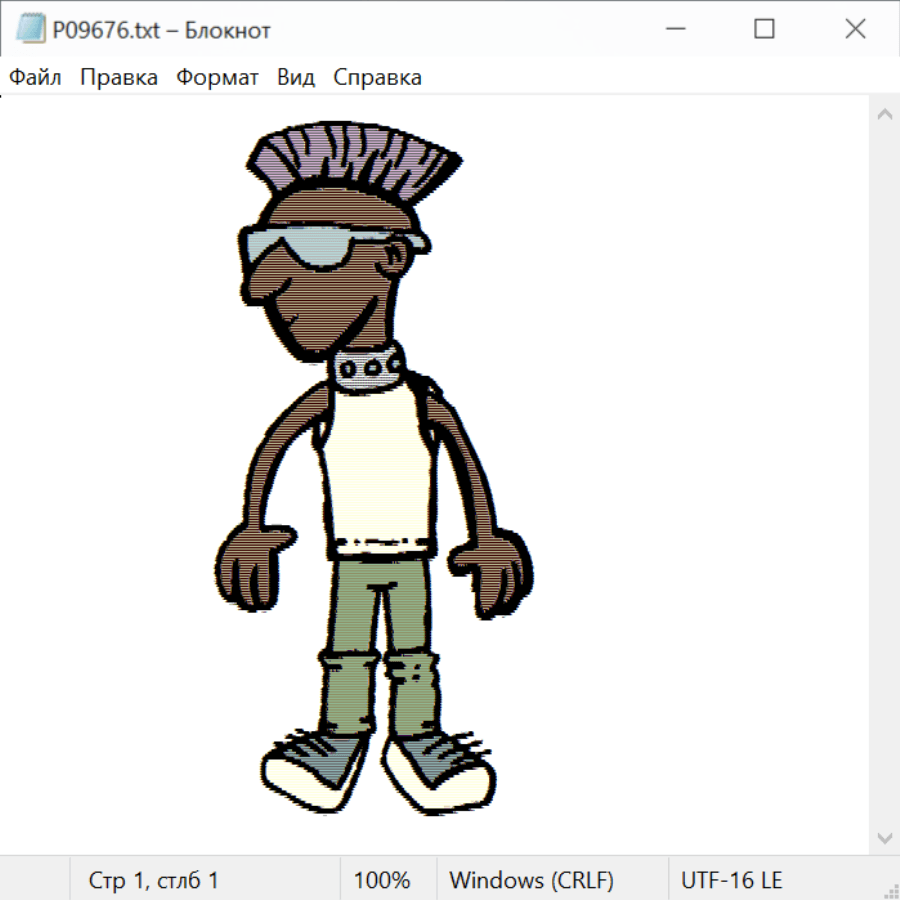The image size is (900, 900).
Task: Click the UTF-16 LE encoding field
Action: [x=731, y=880]
